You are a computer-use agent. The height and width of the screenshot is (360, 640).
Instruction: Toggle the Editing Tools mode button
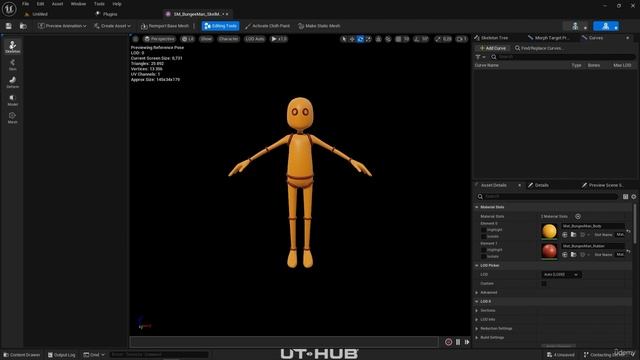click(x=220, y=26)
